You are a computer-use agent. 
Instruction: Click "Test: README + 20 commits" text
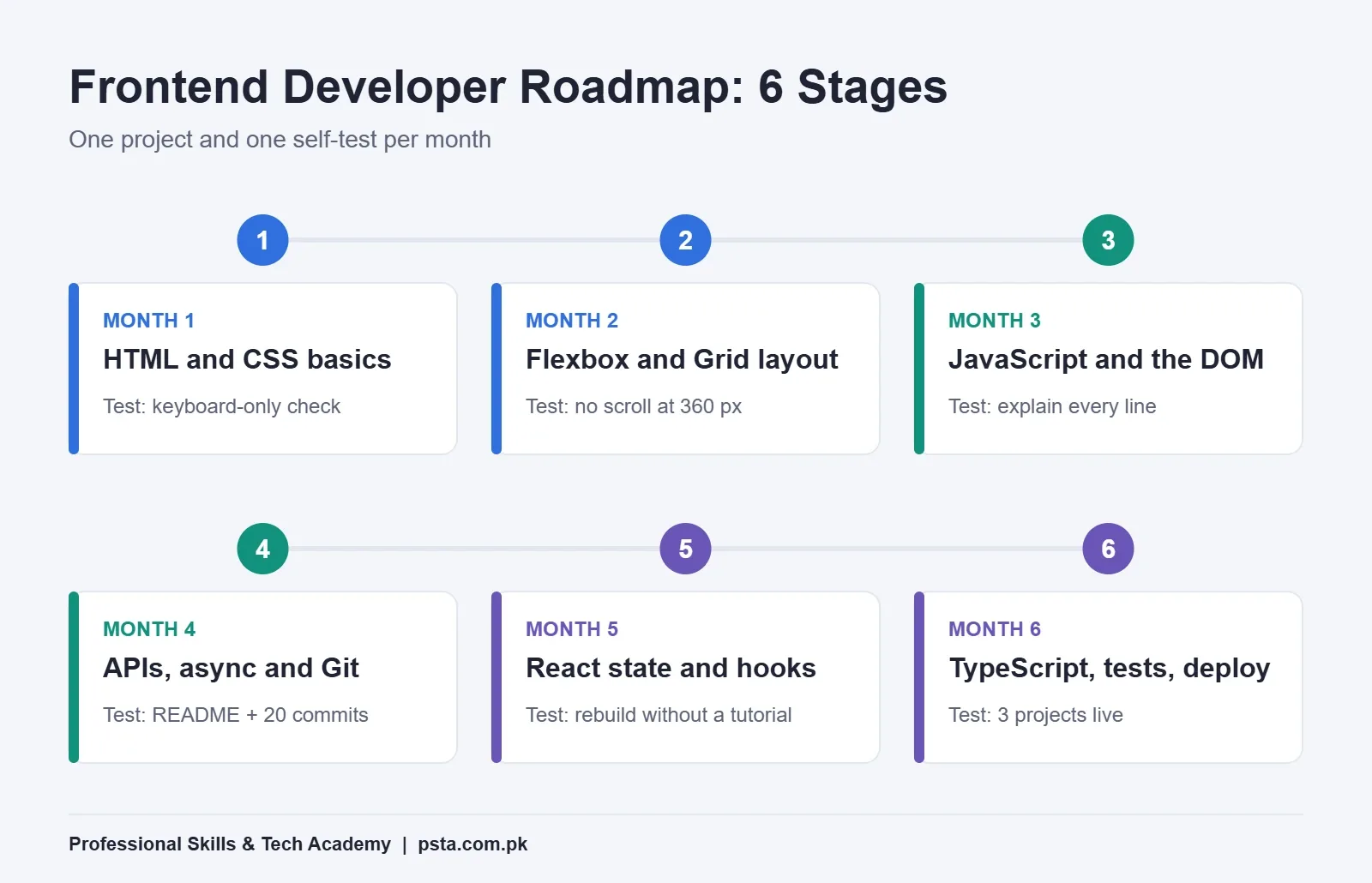point(235,715)
